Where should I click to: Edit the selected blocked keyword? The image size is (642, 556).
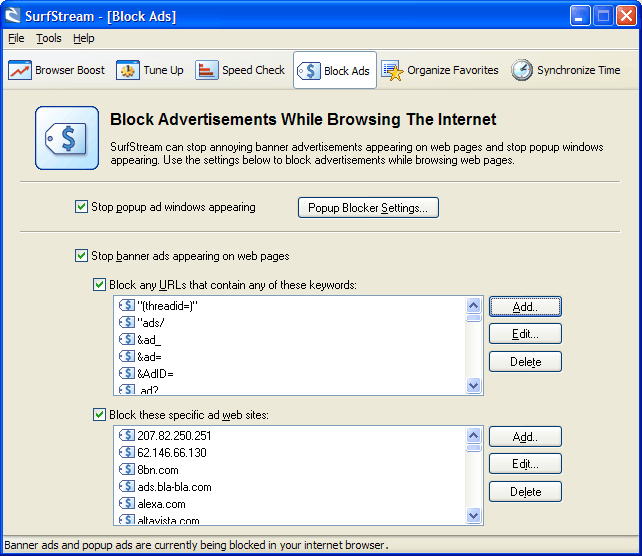pos(525,334)
